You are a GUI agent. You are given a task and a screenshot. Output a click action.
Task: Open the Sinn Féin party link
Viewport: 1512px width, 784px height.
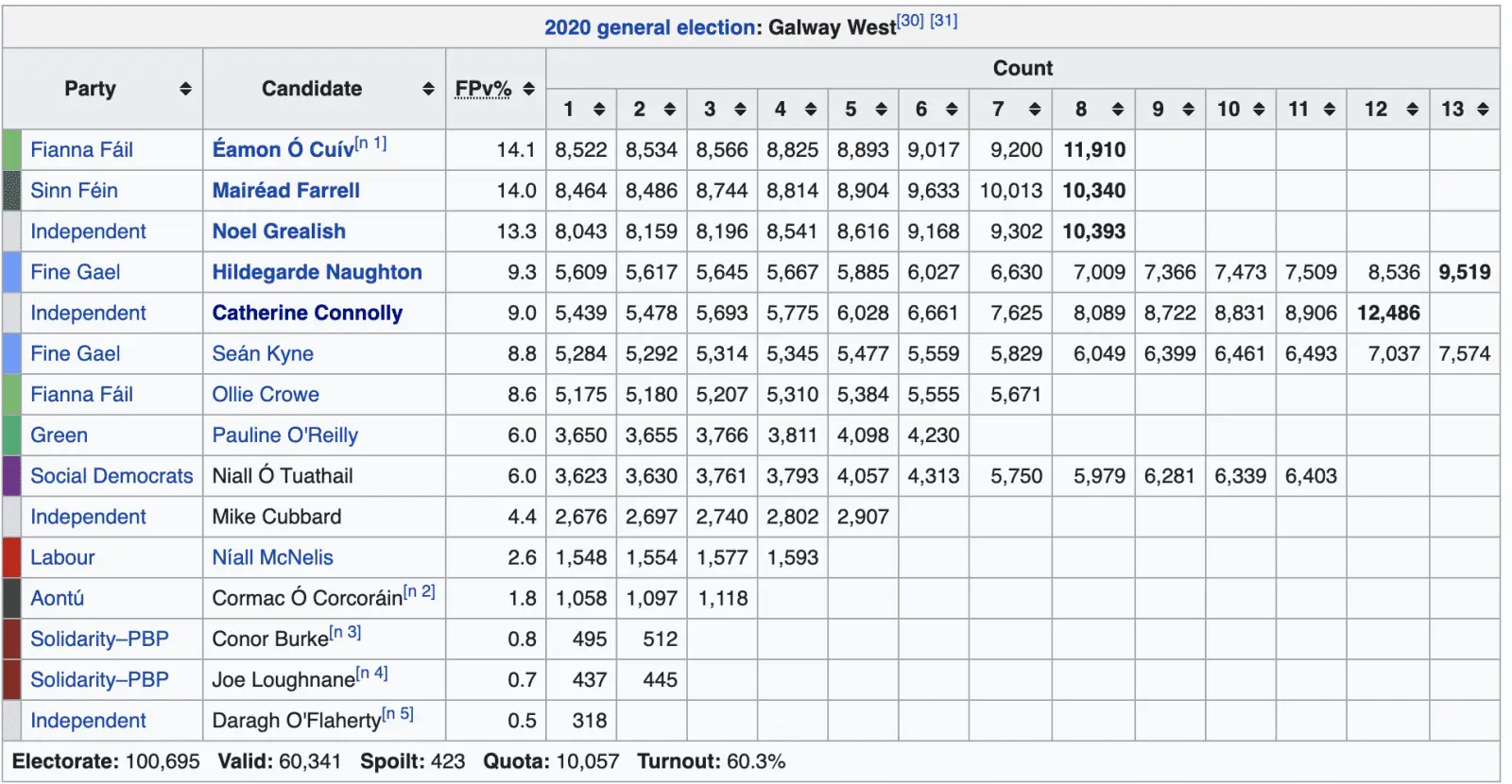(74, 191)
